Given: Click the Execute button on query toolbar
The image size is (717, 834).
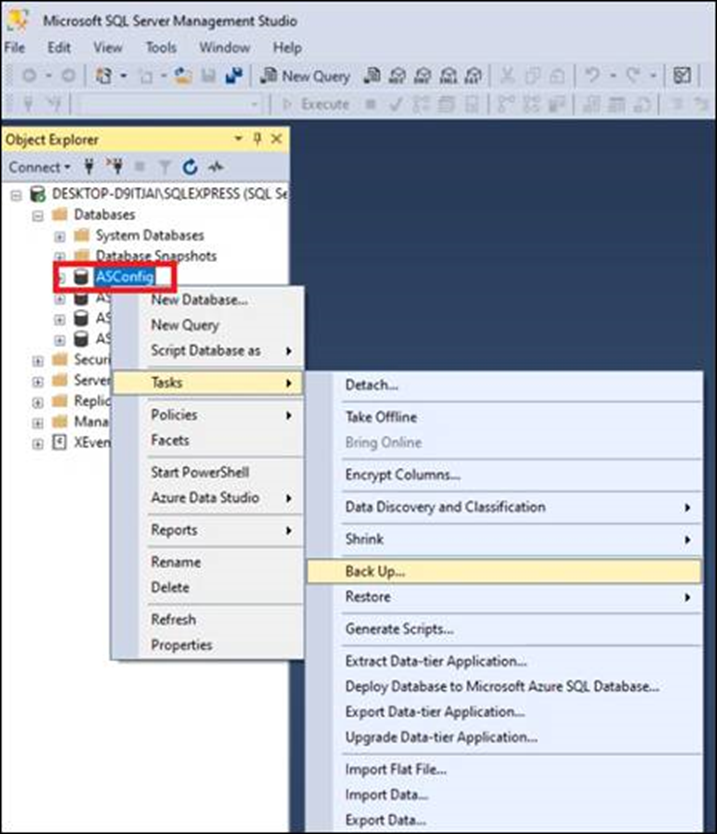Looking at the screenshot, I should click(x=316, y=104).
